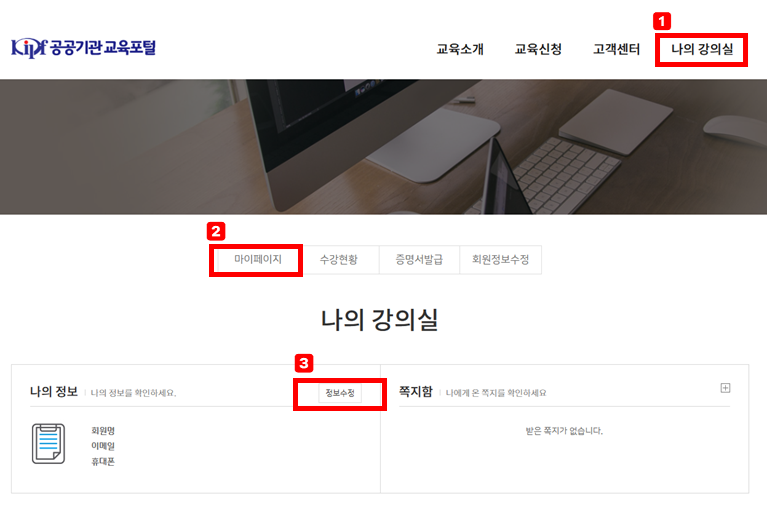Viewport: 767px width, 507px height.
Task: Click the 쪽지함 section heading
Action: (x=415, y=392)
